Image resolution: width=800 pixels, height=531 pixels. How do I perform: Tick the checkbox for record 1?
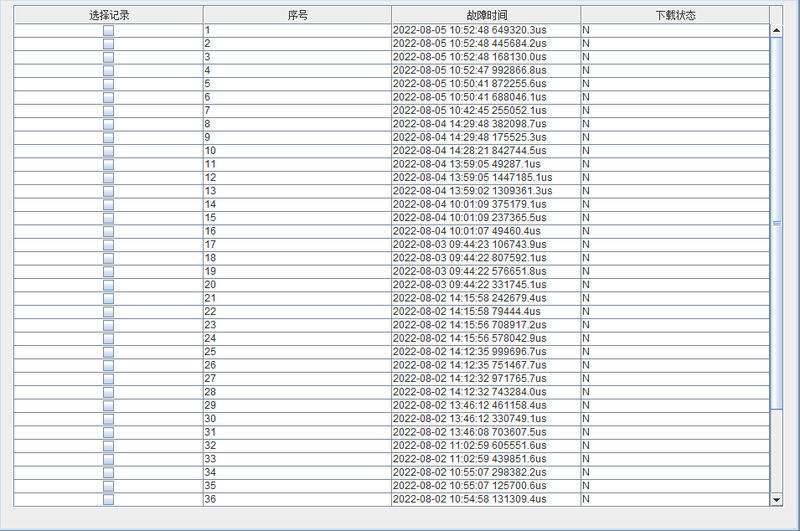coord(108,31)
